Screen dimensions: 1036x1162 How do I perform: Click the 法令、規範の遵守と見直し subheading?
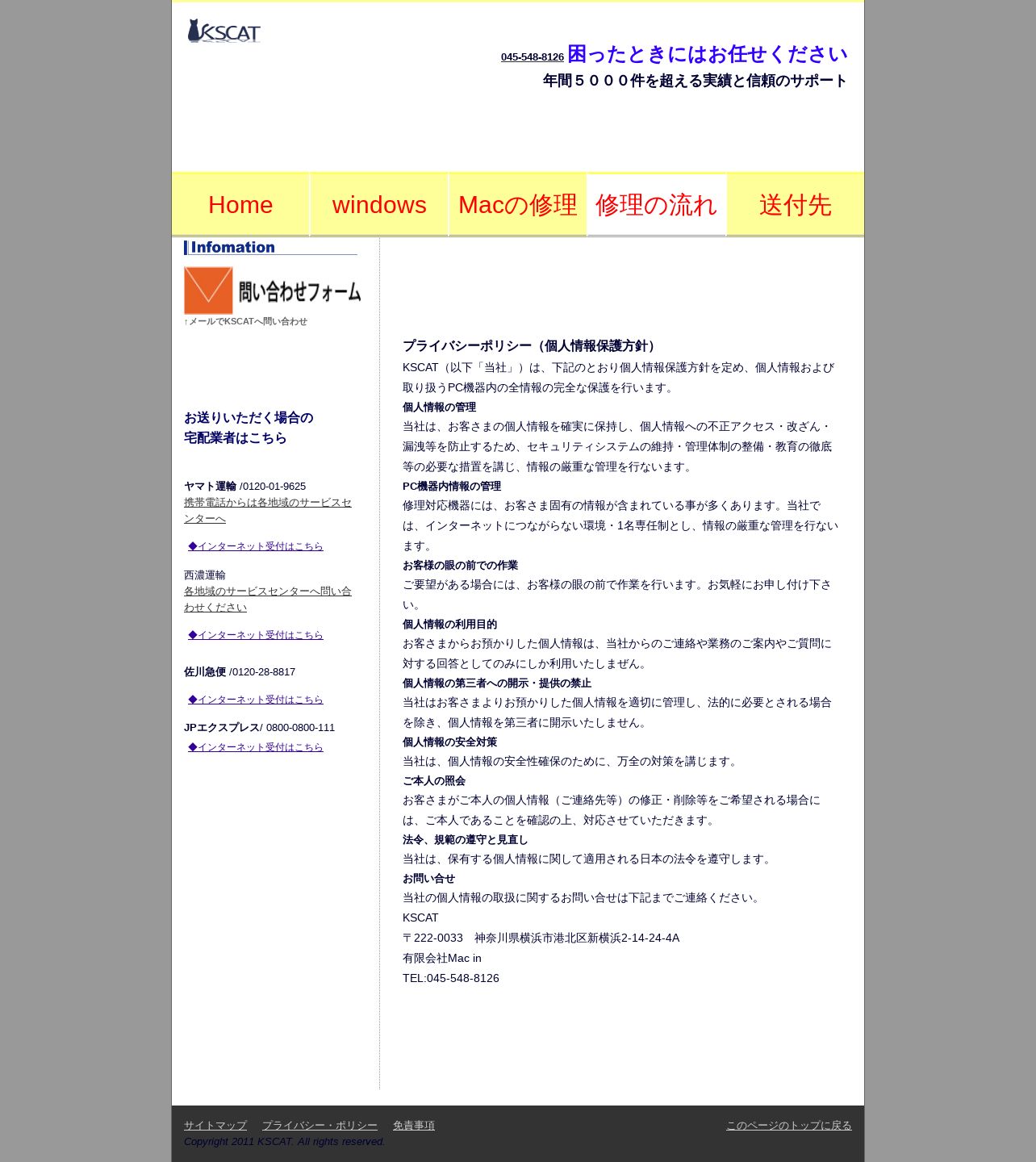pyautogui.click(x=466, y=840)
